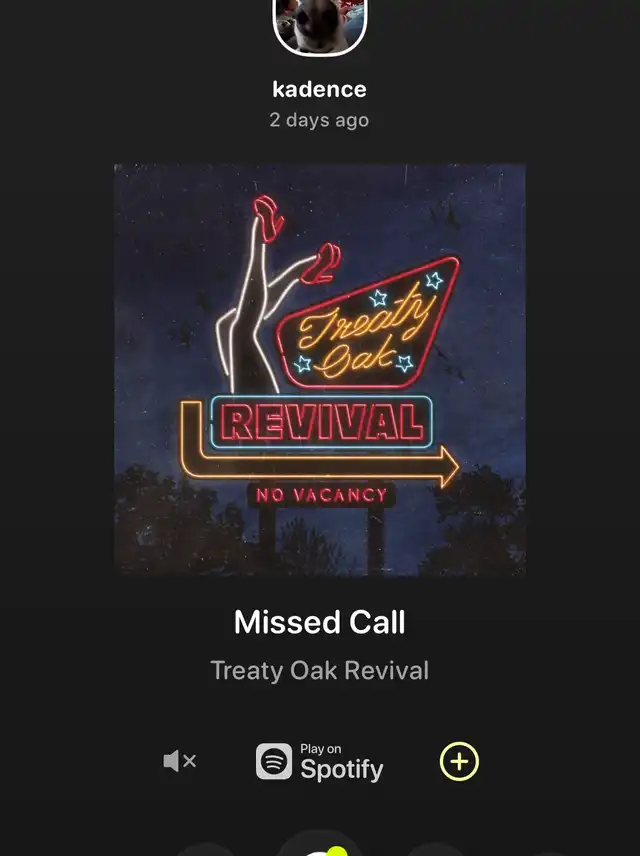
Task: Click the dark trees on the album cover
Action: click(x=319, y=519)
